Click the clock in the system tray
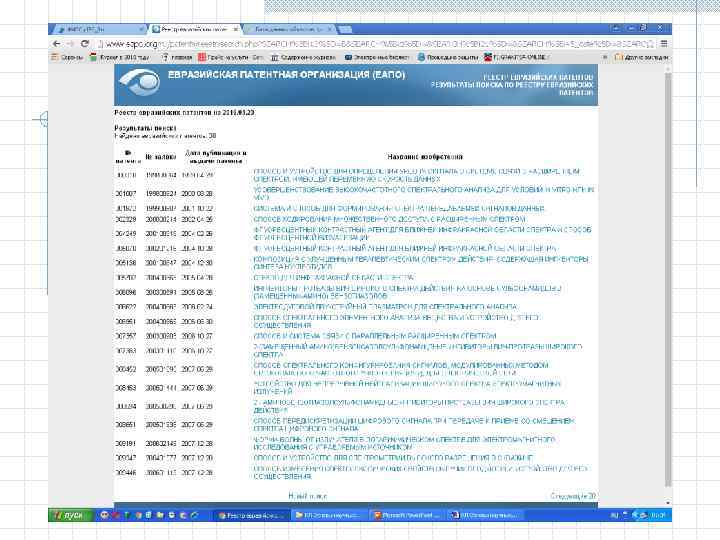The width and height of the screenshot is (720, 540). [658, 516]
